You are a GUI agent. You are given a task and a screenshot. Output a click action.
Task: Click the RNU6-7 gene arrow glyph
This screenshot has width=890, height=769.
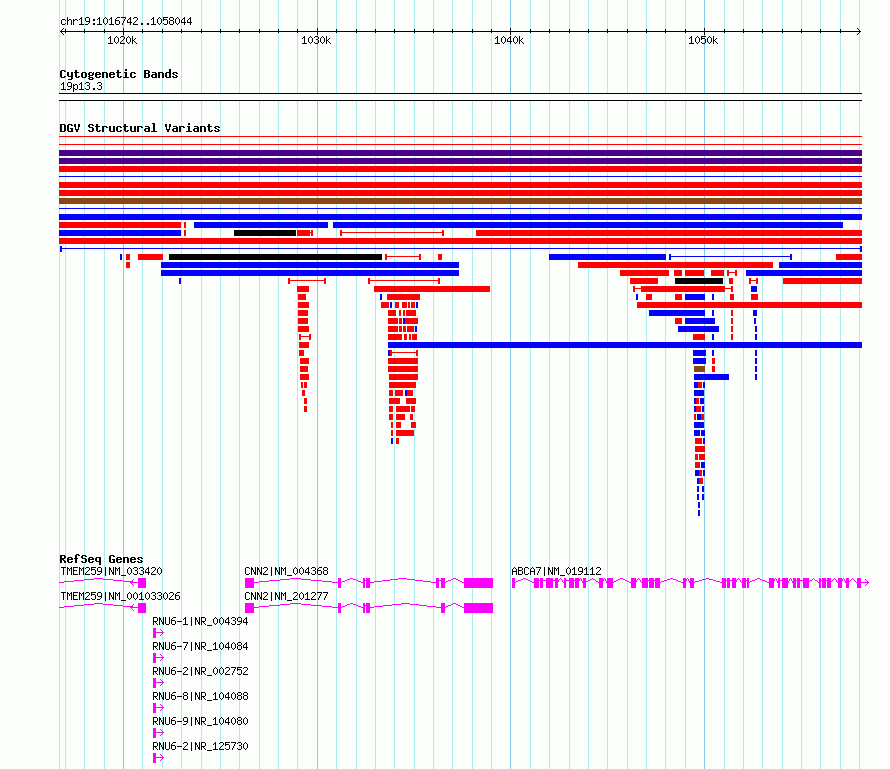tap(158, 658)
